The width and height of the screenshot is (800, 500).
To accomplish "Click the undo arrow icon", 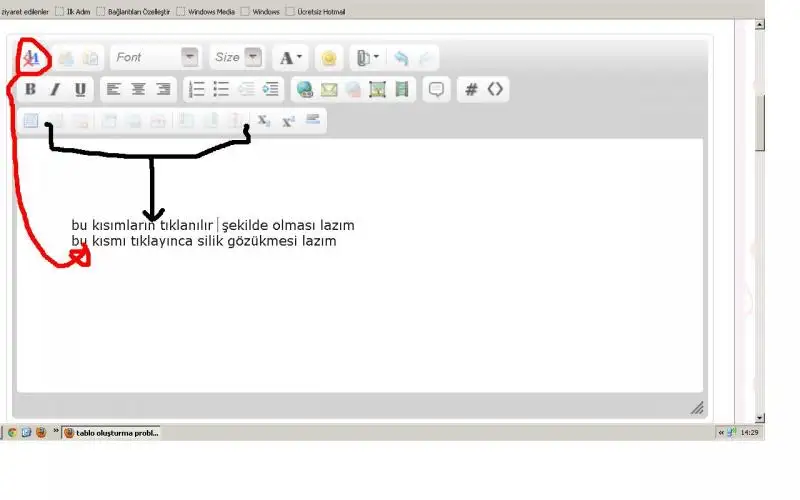I will [x=401, y=58].
